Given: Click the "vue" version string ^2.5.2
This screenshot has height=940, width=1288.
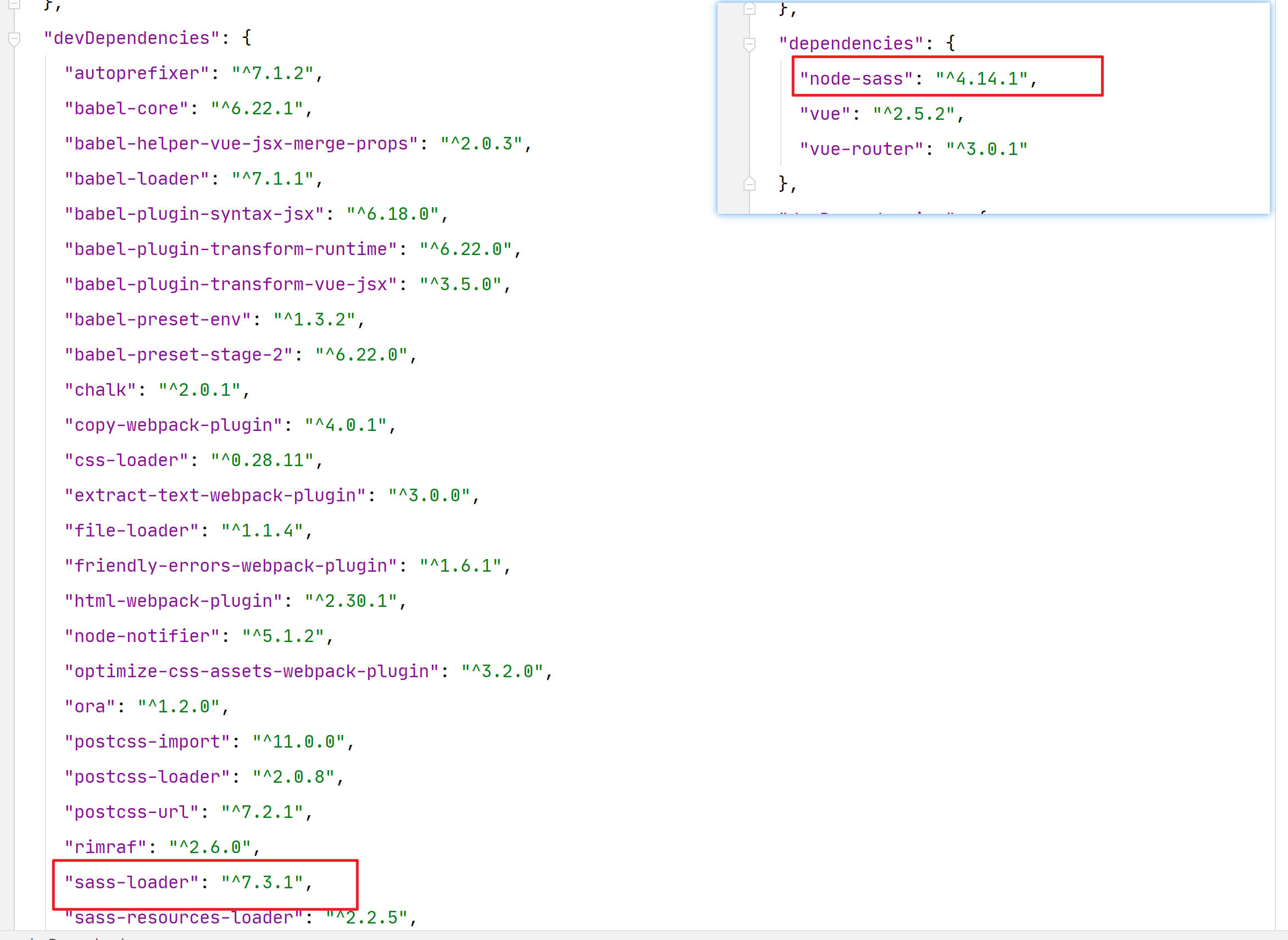Looking at the screenshot, I should point(913,114).
